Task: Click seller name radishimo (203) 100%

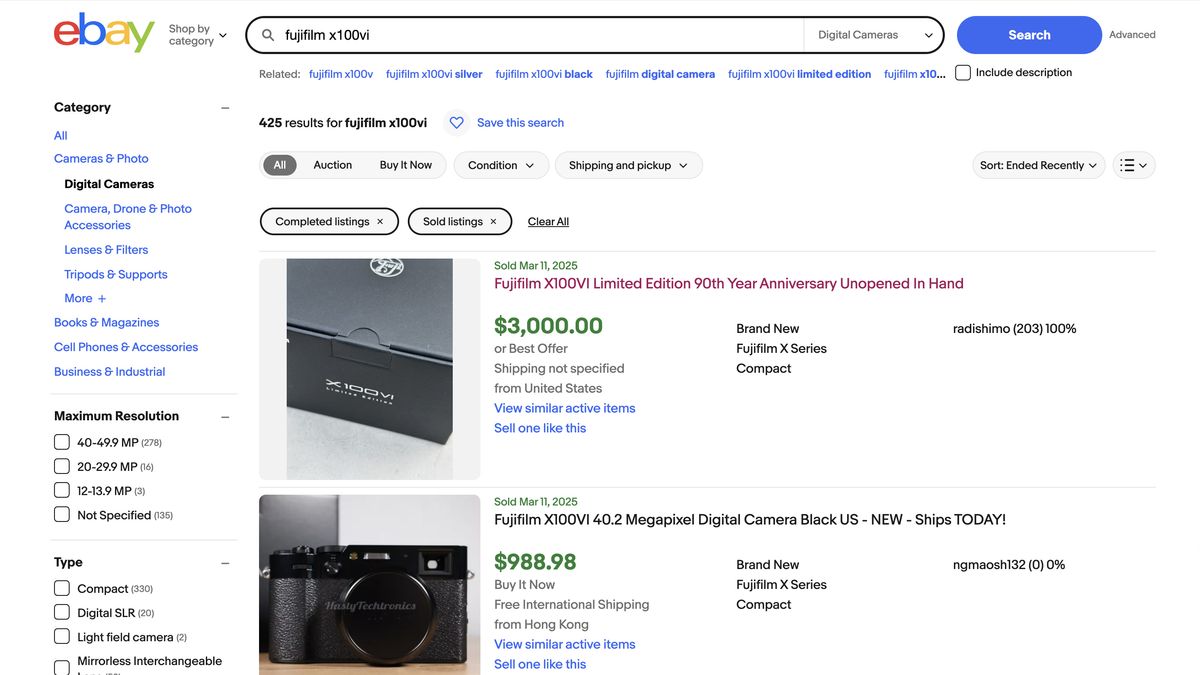Action: coord(1015,329)
